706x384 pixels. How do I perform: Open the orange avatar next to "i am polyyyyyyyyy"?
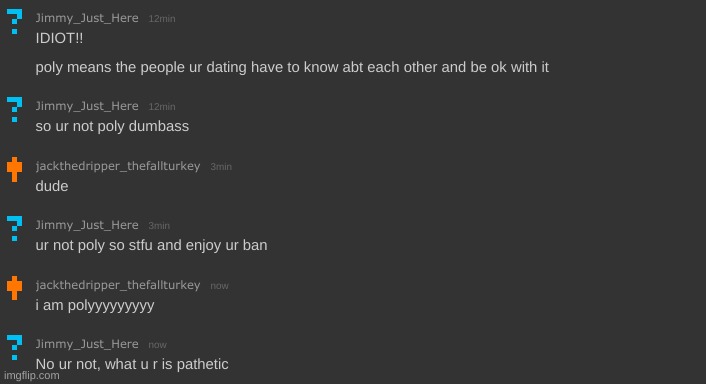point(14,288)
